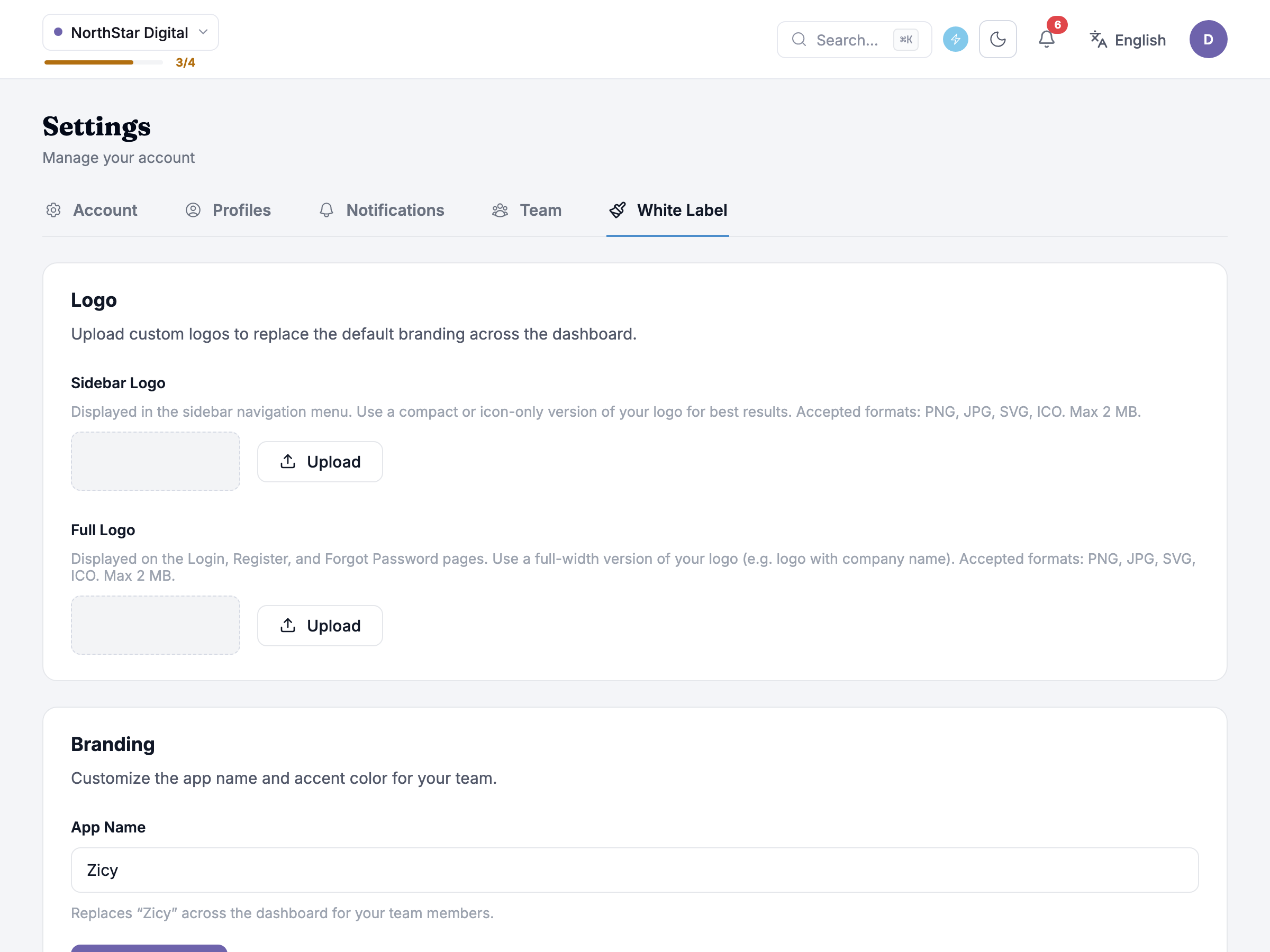Screen dimensions: 1270x952
Task: Switch to the Notifications tab
Action: pos(382,210)
